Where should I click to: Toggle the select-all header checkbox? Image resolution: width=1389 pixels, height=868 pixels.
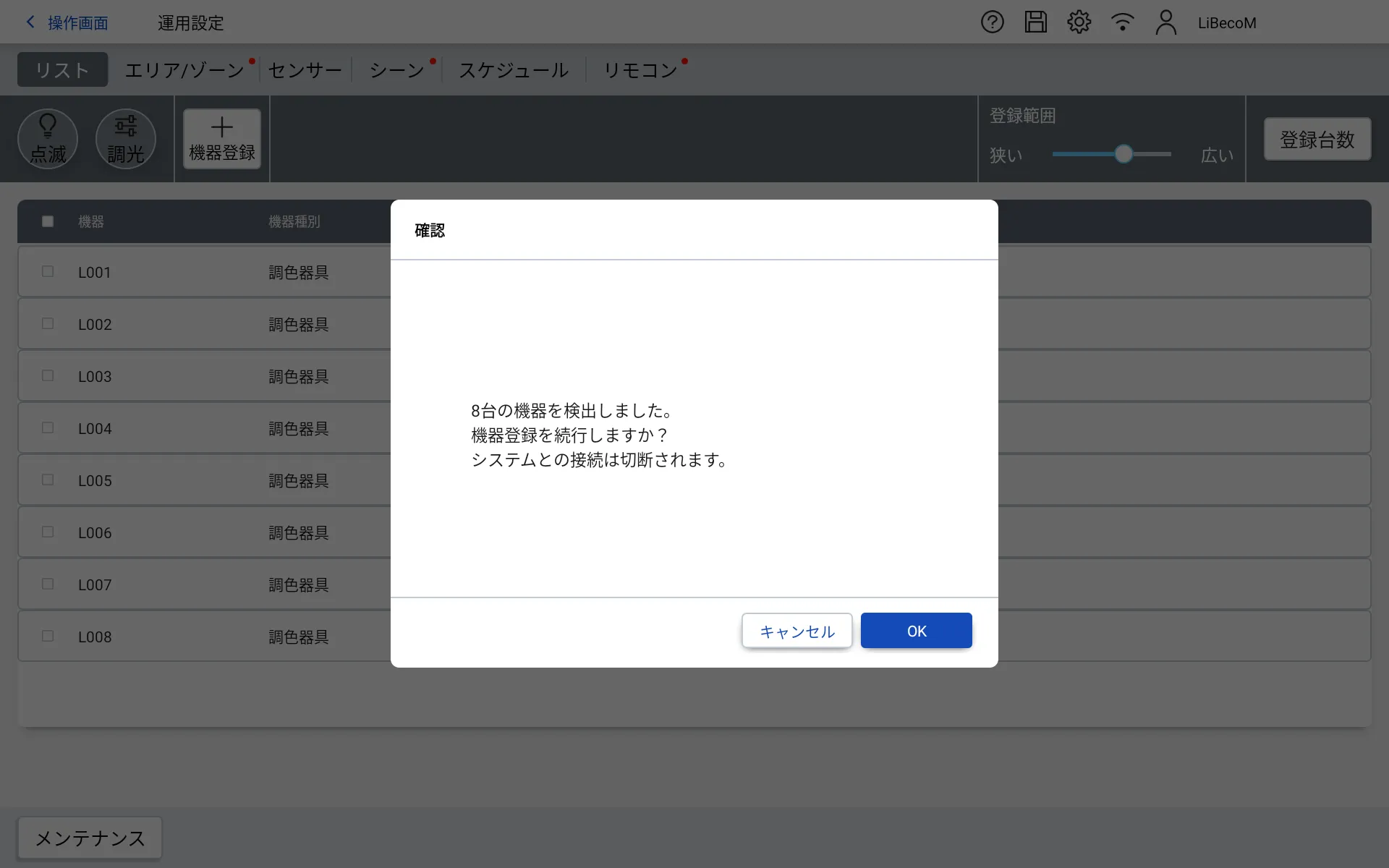pos(48,221)
